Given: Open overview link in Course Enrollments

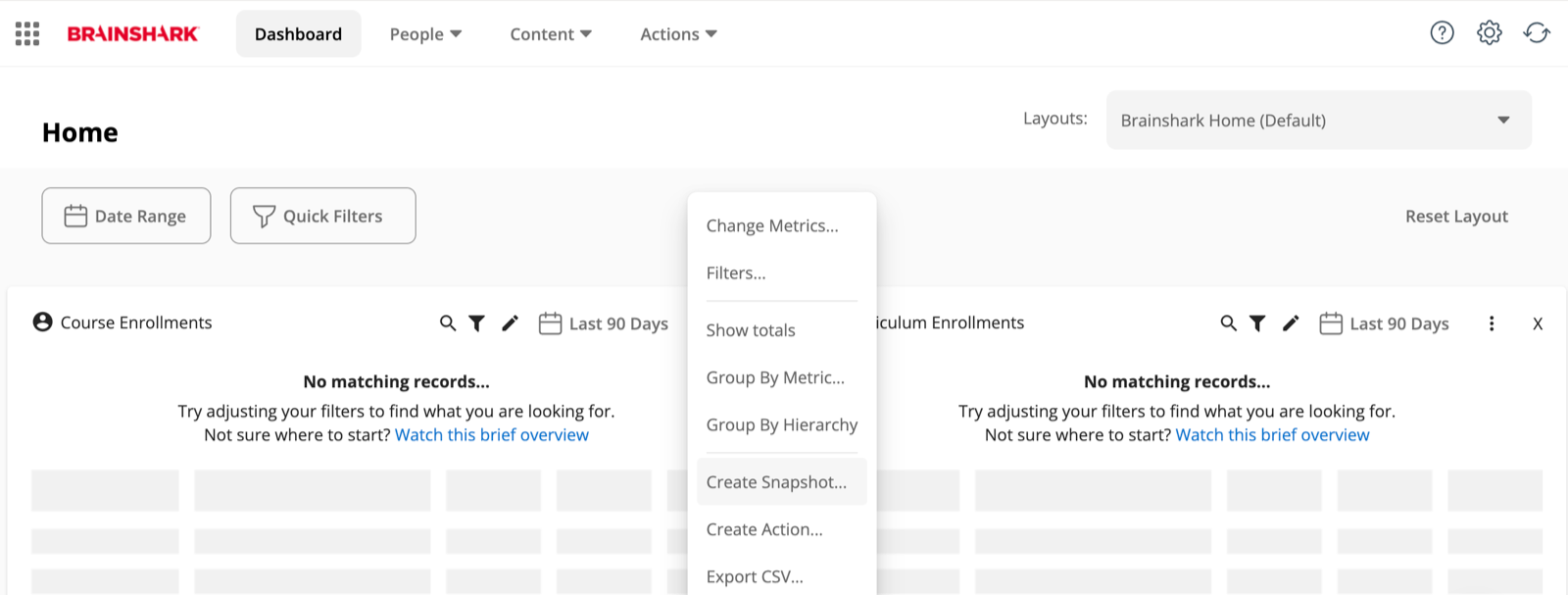Looking at the screenshot, I should click(x=492, y=434).
